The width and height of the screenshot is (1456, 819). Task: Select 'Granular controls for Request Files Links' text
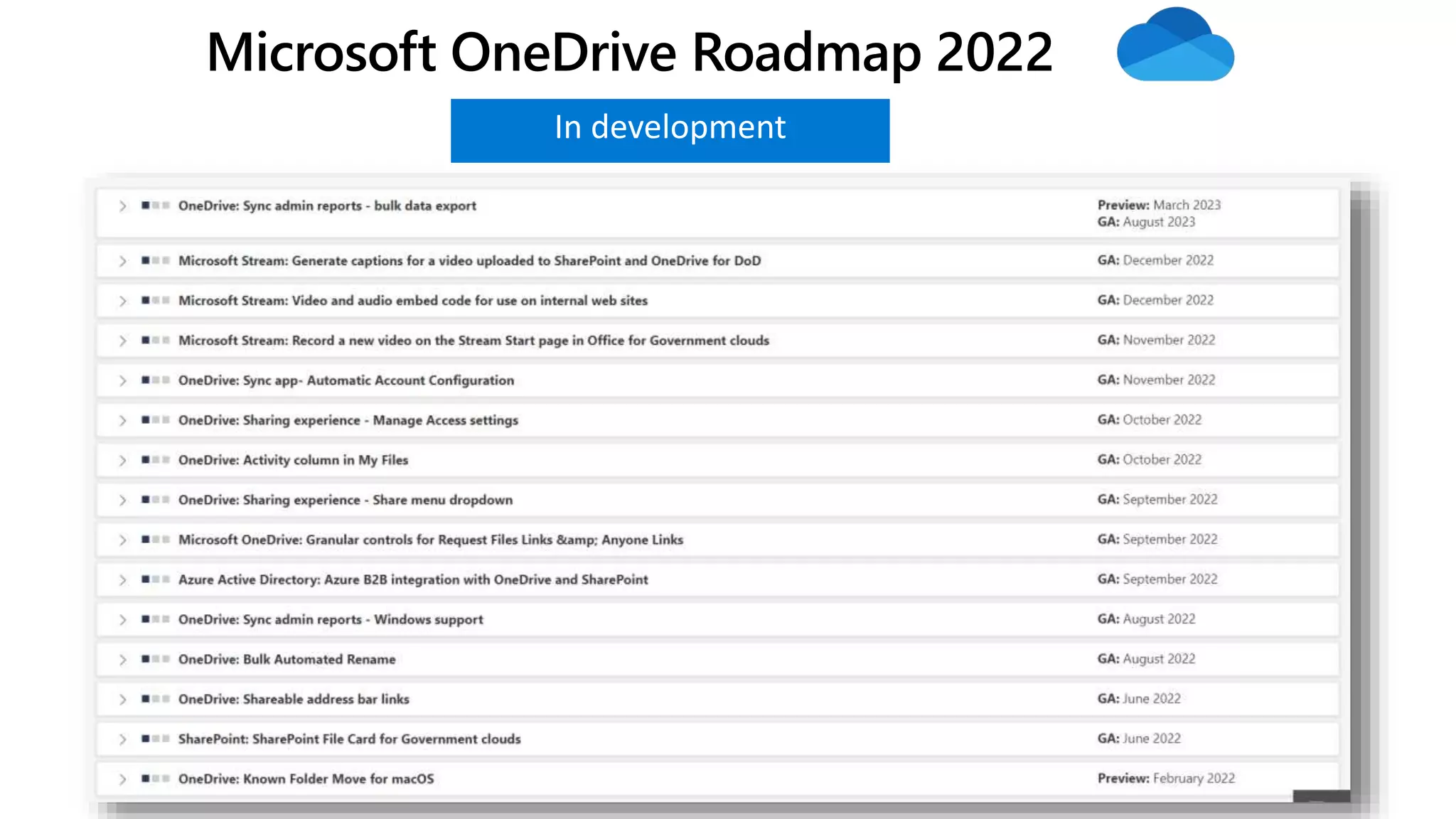pos(429,540)
